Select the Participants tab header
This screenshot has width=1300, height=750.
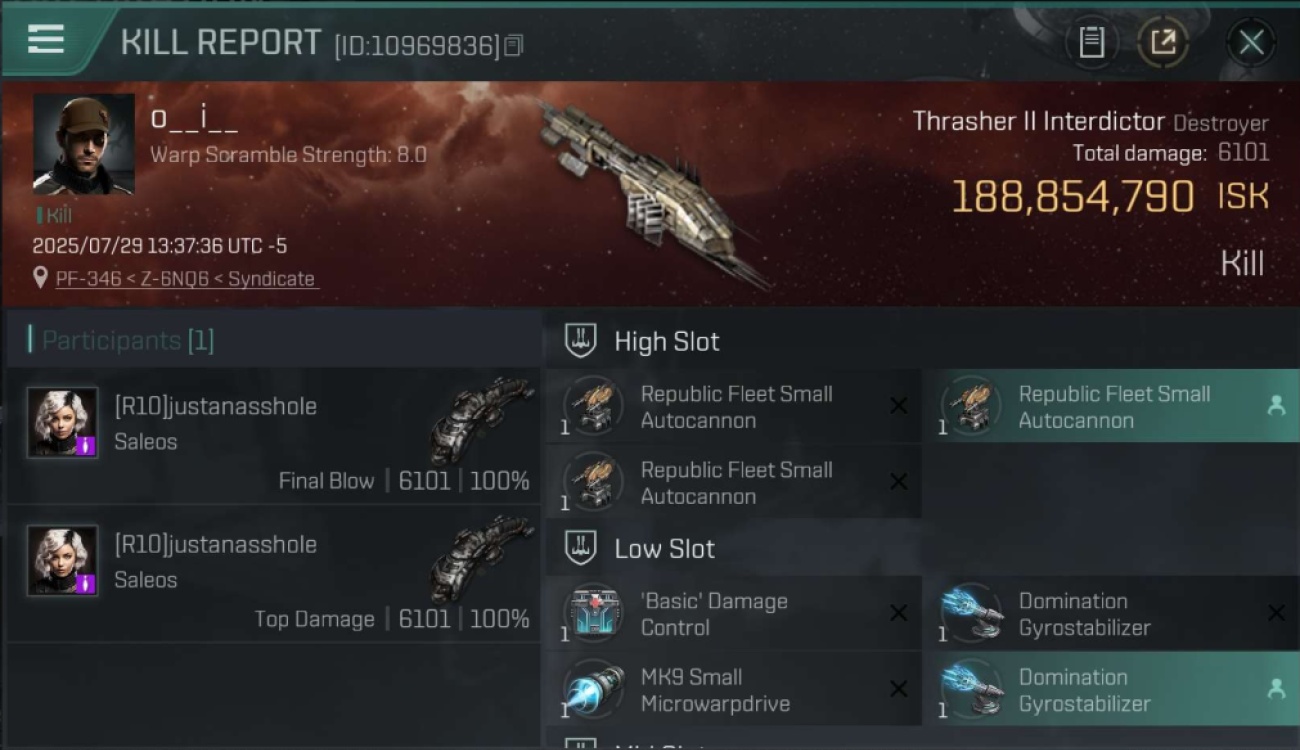(x=121, y=340)
